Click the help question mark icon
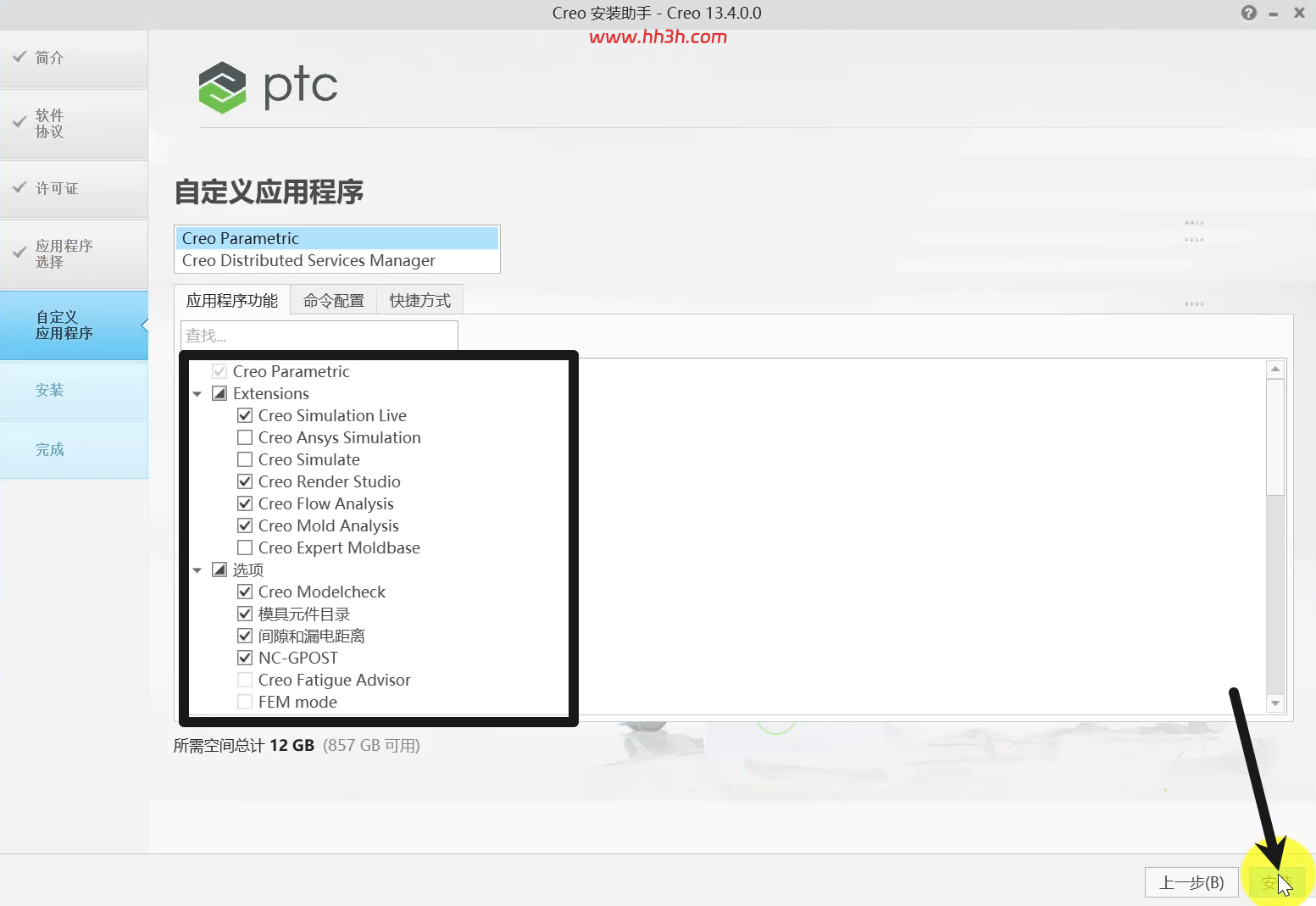Image resolution: width=1316 pixels, height=906 pixels. tap(1249, 13)
